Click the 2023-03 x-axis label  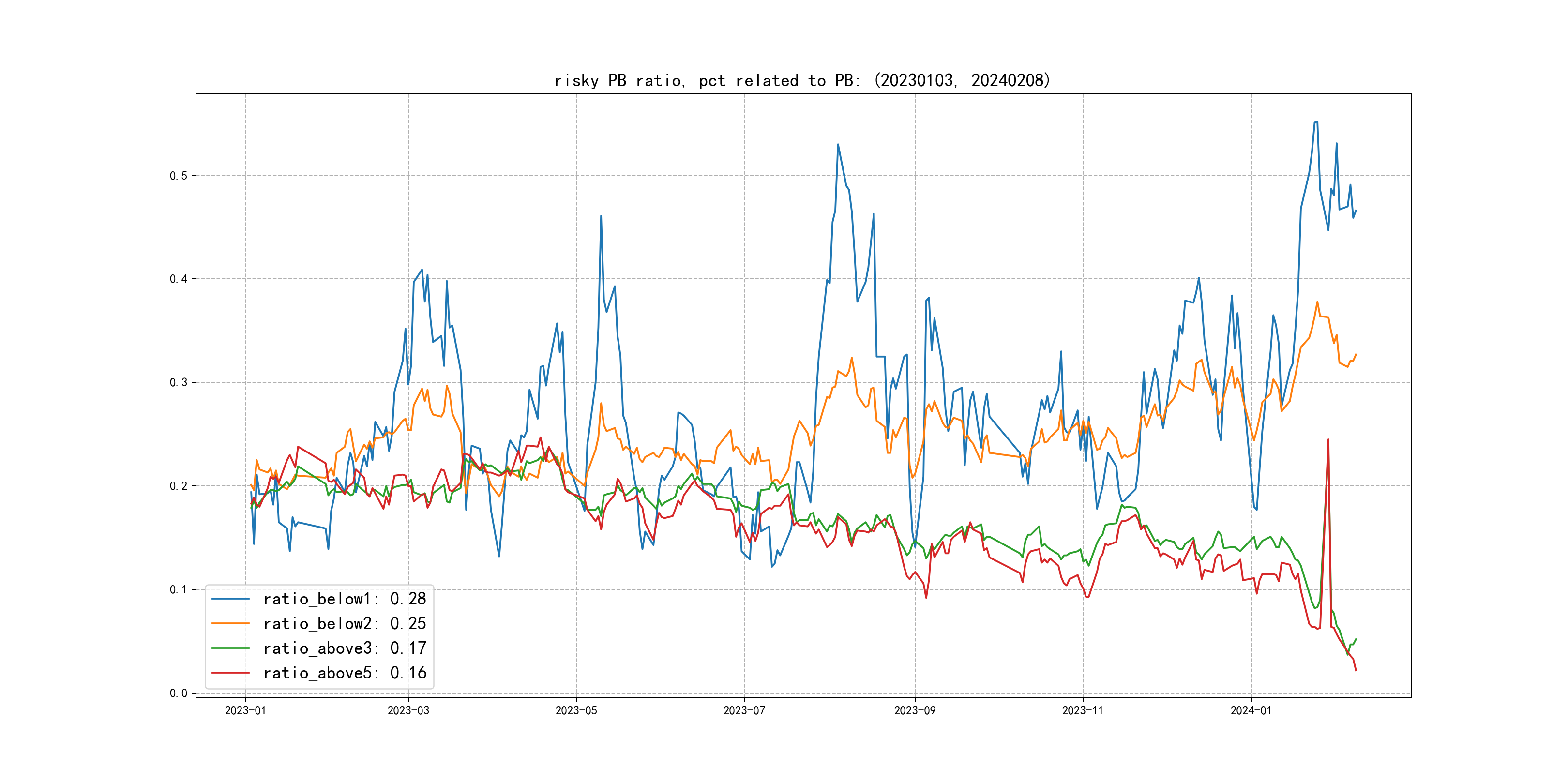click(x=408, y=711)
